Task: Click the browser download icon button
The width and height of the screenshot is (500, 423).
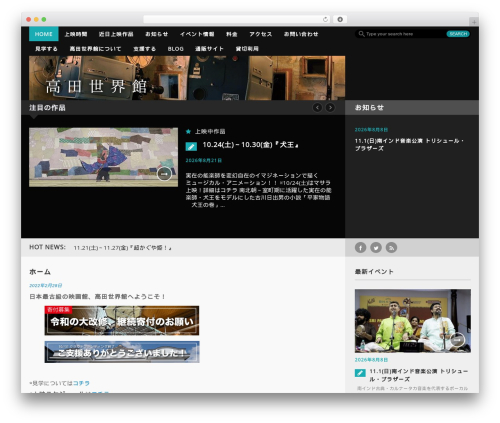Action: [x=340, y=19]
